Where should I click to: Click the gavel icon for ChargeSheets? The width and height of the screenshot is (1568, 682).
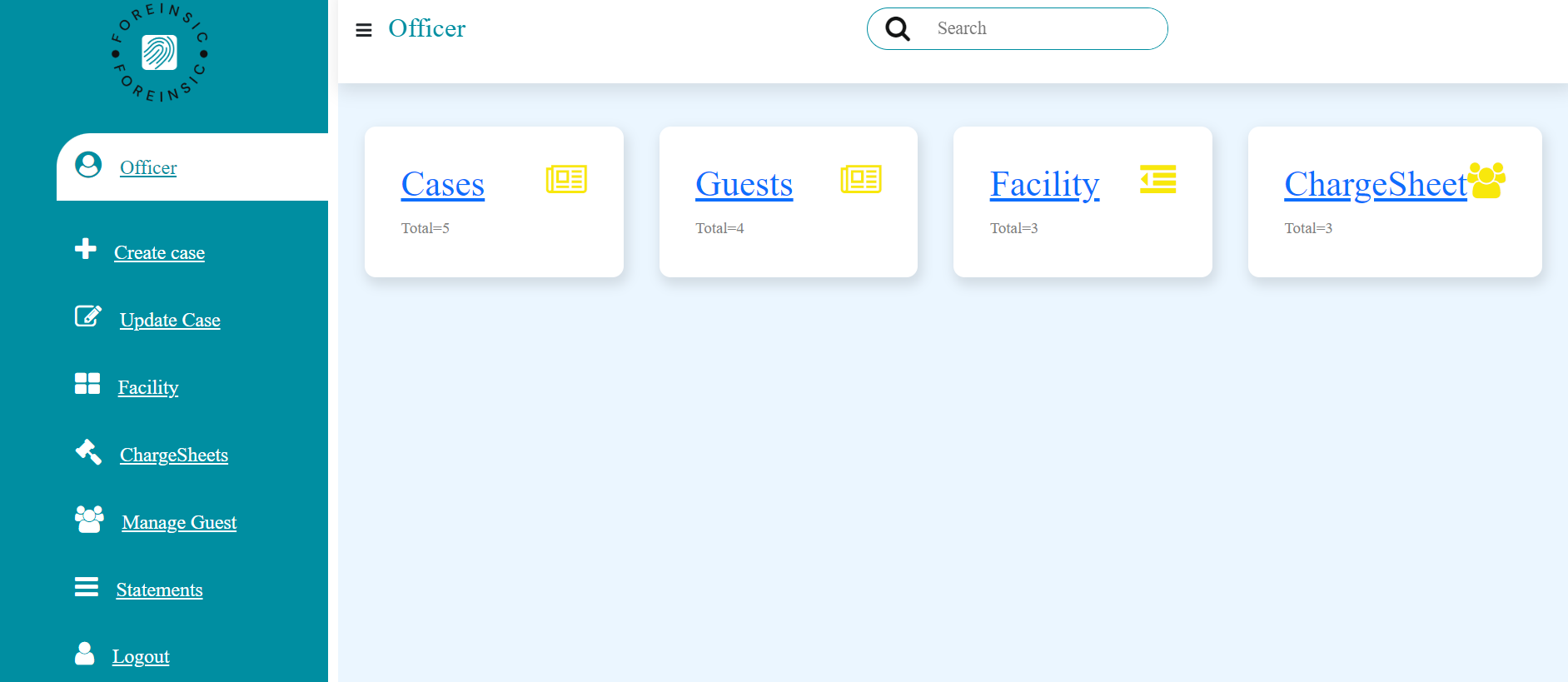point(88,451)
